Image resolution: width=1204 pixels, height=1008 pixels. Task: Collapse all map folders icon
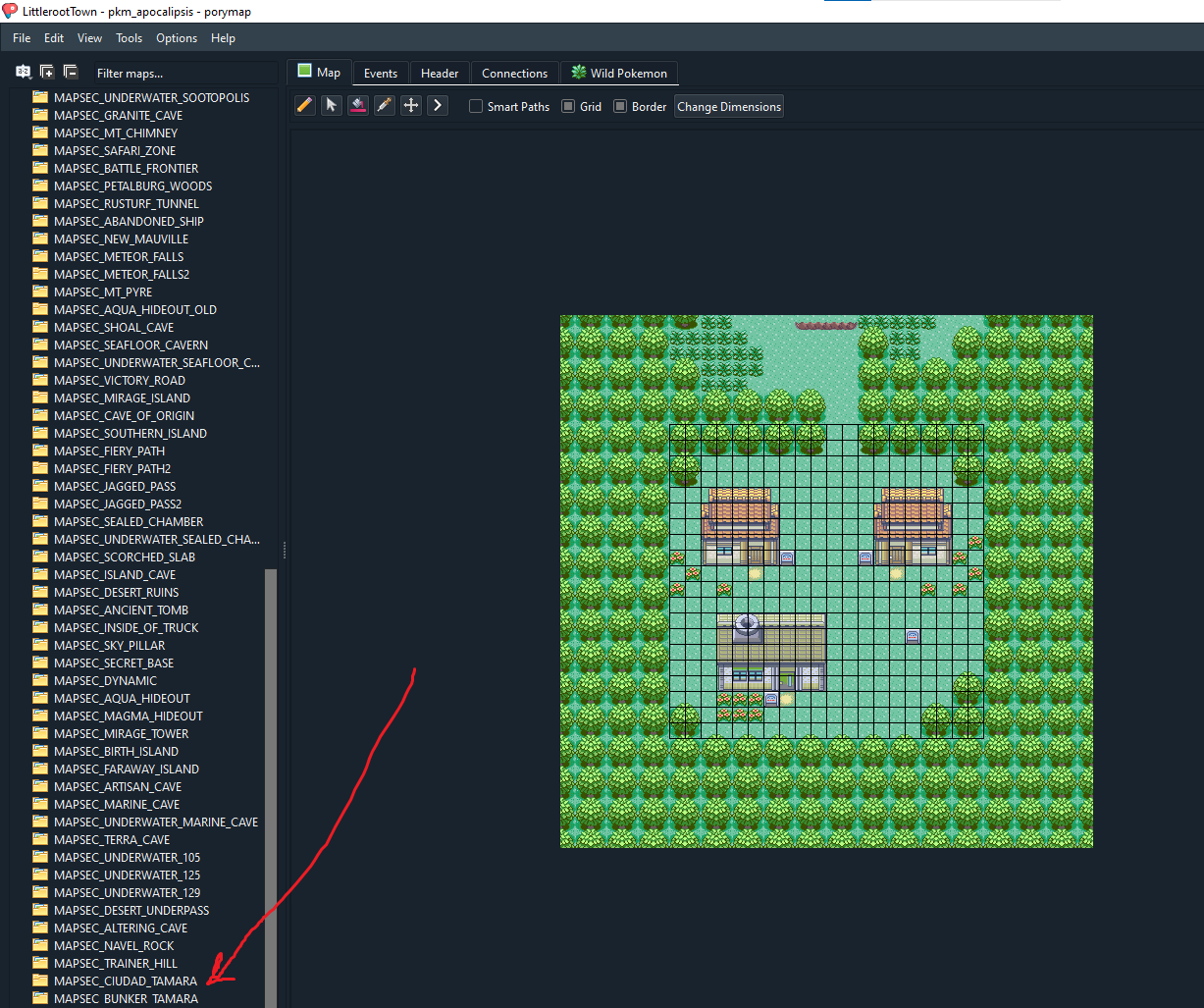70,72
